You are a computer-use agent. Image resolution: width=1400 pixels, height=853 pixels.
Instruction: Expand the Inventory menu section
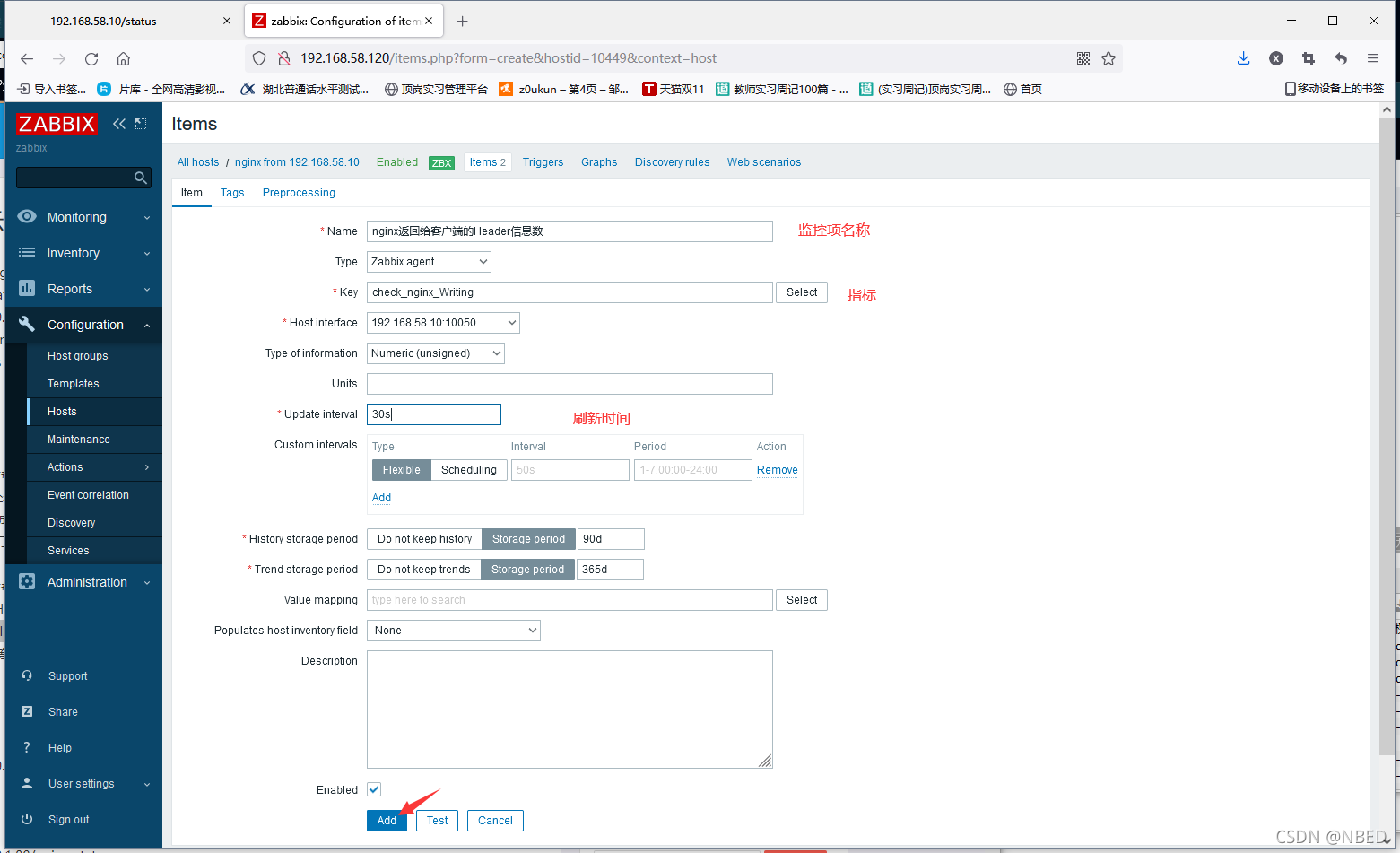[x=83, y=252]
